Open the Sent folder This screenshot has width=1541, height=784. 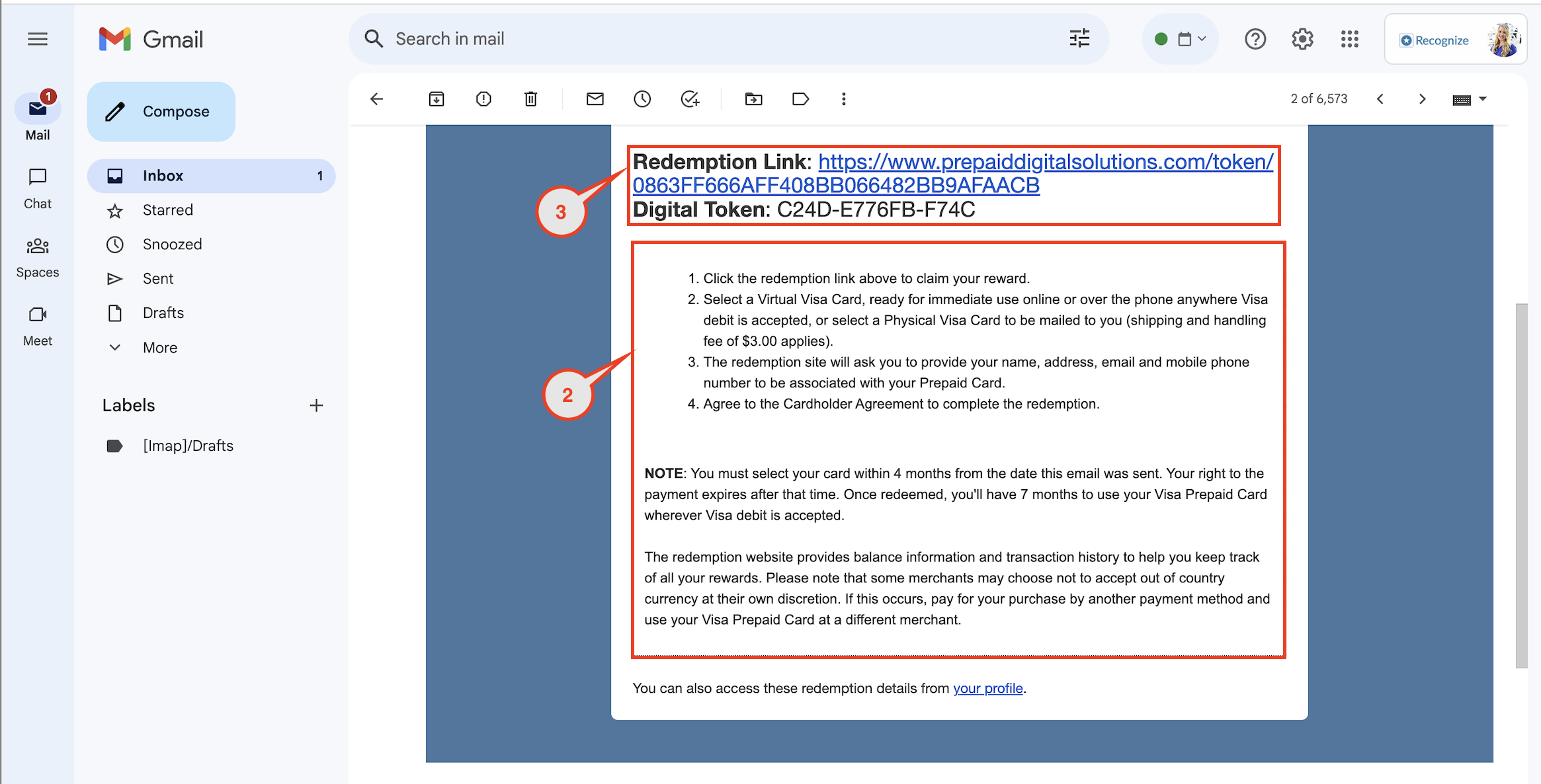point(158,278)
